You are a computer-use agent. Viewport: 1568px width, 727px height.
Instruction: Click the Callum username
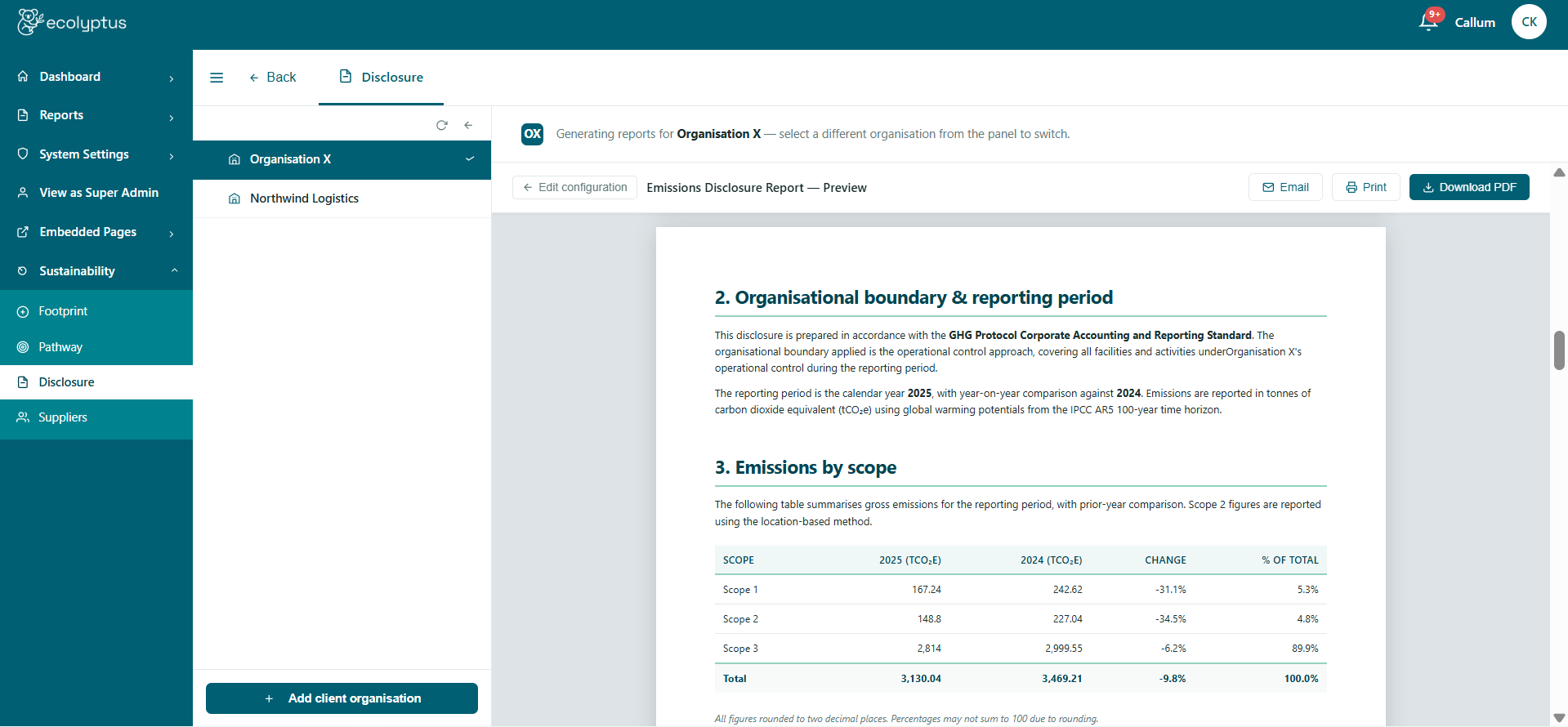click(x=1475, y=22)
